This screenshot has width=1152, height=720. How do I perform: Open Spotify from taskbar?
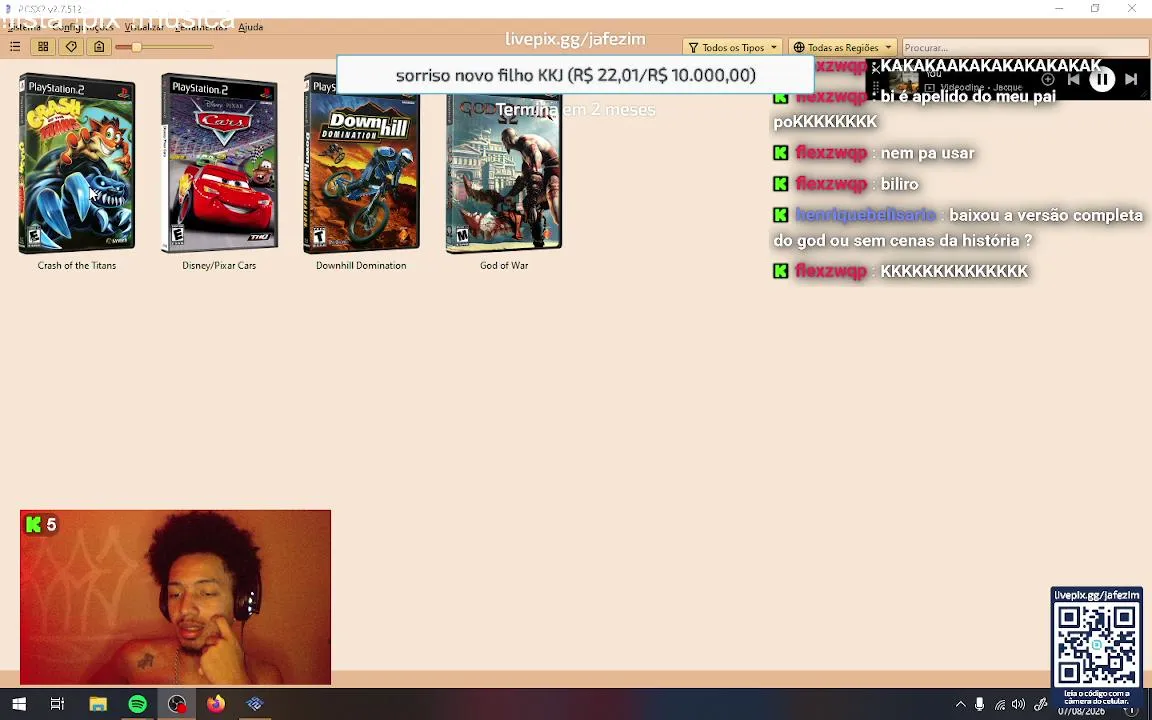(137, 704)
